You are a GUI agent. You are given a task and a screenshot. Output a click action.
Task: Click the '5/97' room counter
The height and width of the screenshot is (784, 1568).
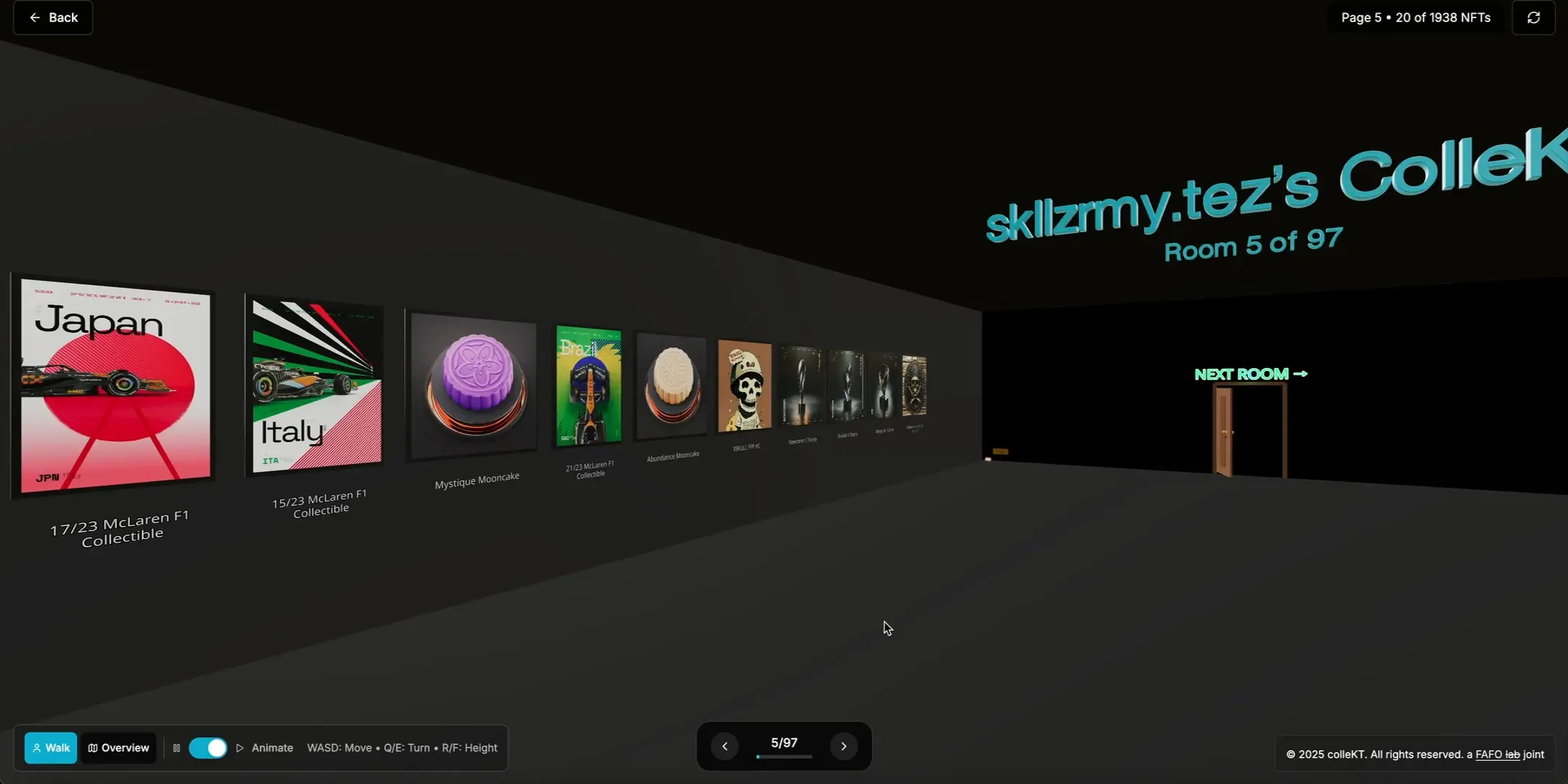tap(784, 743)
